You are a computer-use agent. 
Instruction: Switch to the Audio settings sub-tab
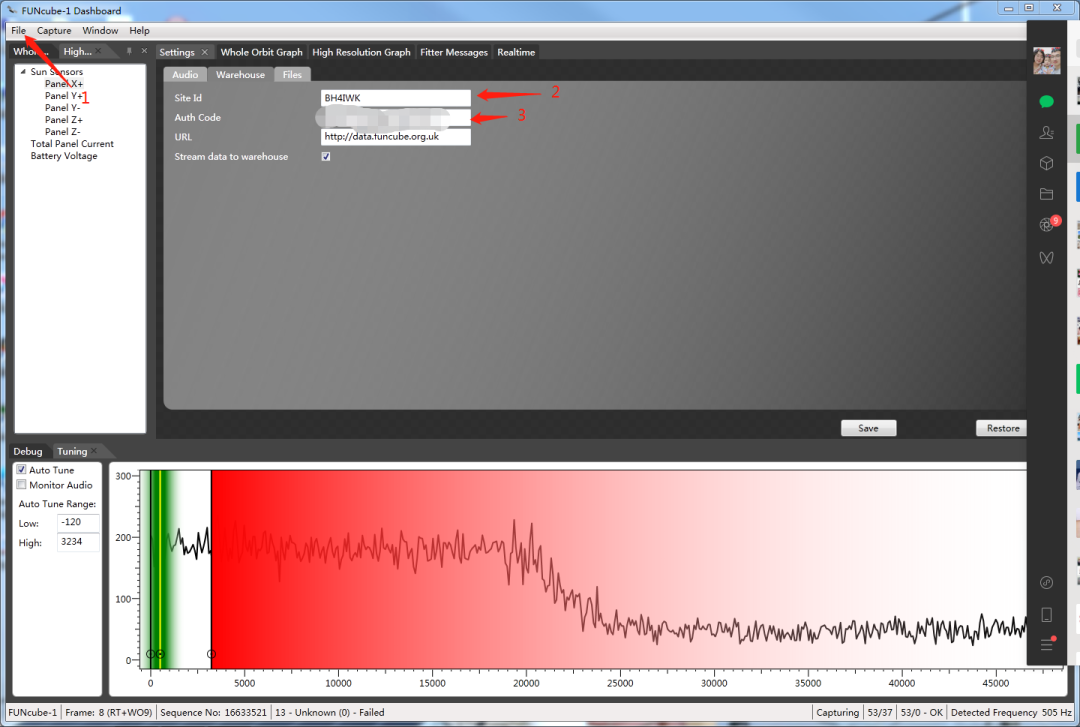pos(185,74)
